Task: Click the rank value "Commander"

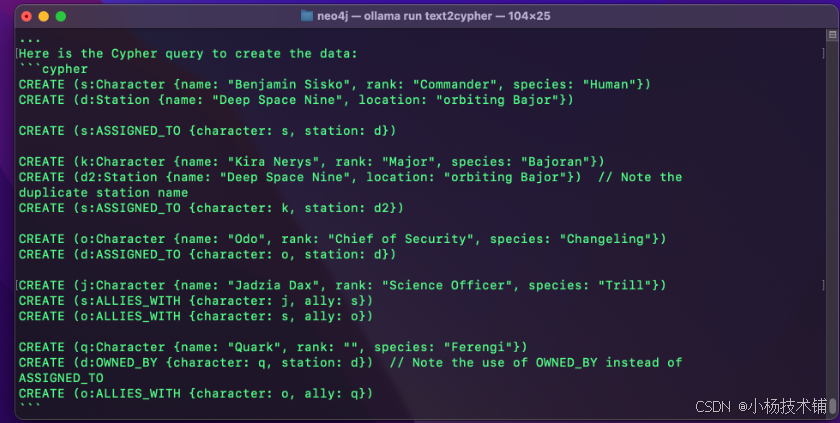Action: [x=455, y=85]
